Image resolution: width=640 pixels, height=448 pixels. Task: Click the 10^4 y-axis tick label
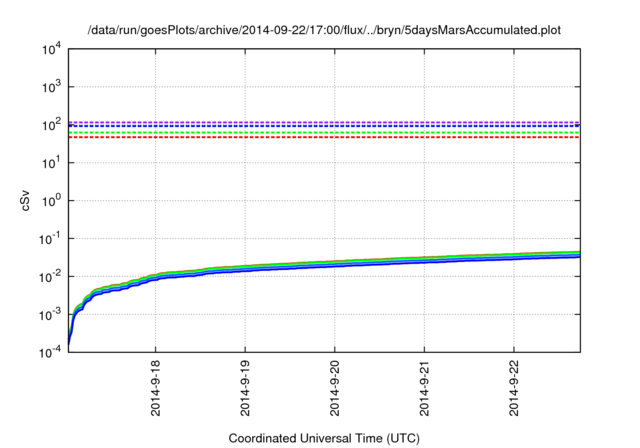[x=52, y=49]
